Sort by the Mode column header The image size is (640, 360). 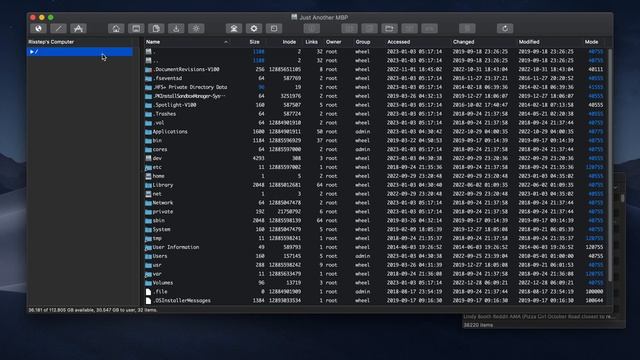(x=591, y=42)
